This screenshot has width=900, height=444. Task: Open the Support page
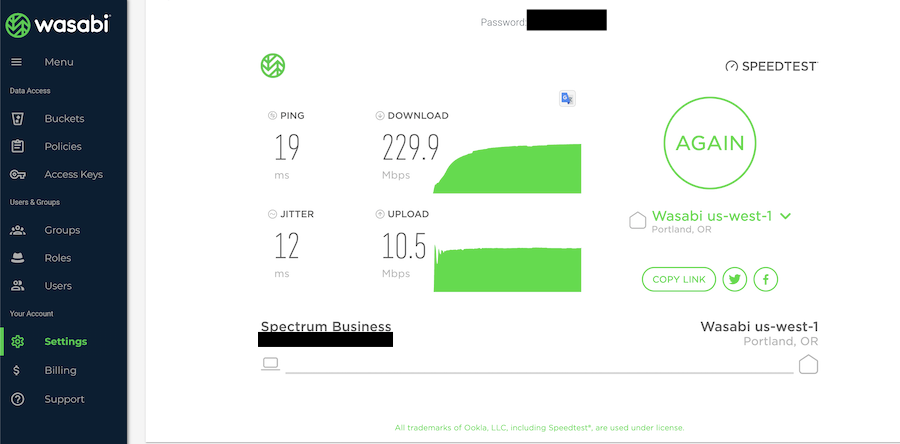click(x=64, y=399)
